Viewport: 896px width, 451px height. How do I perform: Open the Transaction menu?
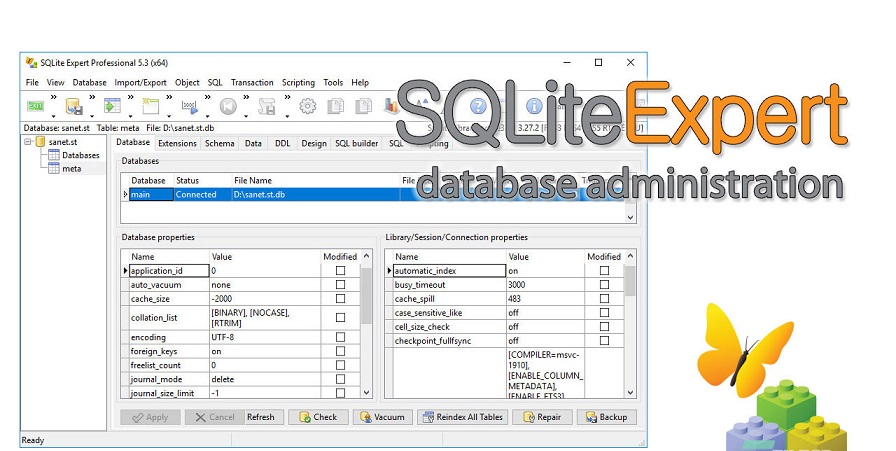click(x=252, y=82)
